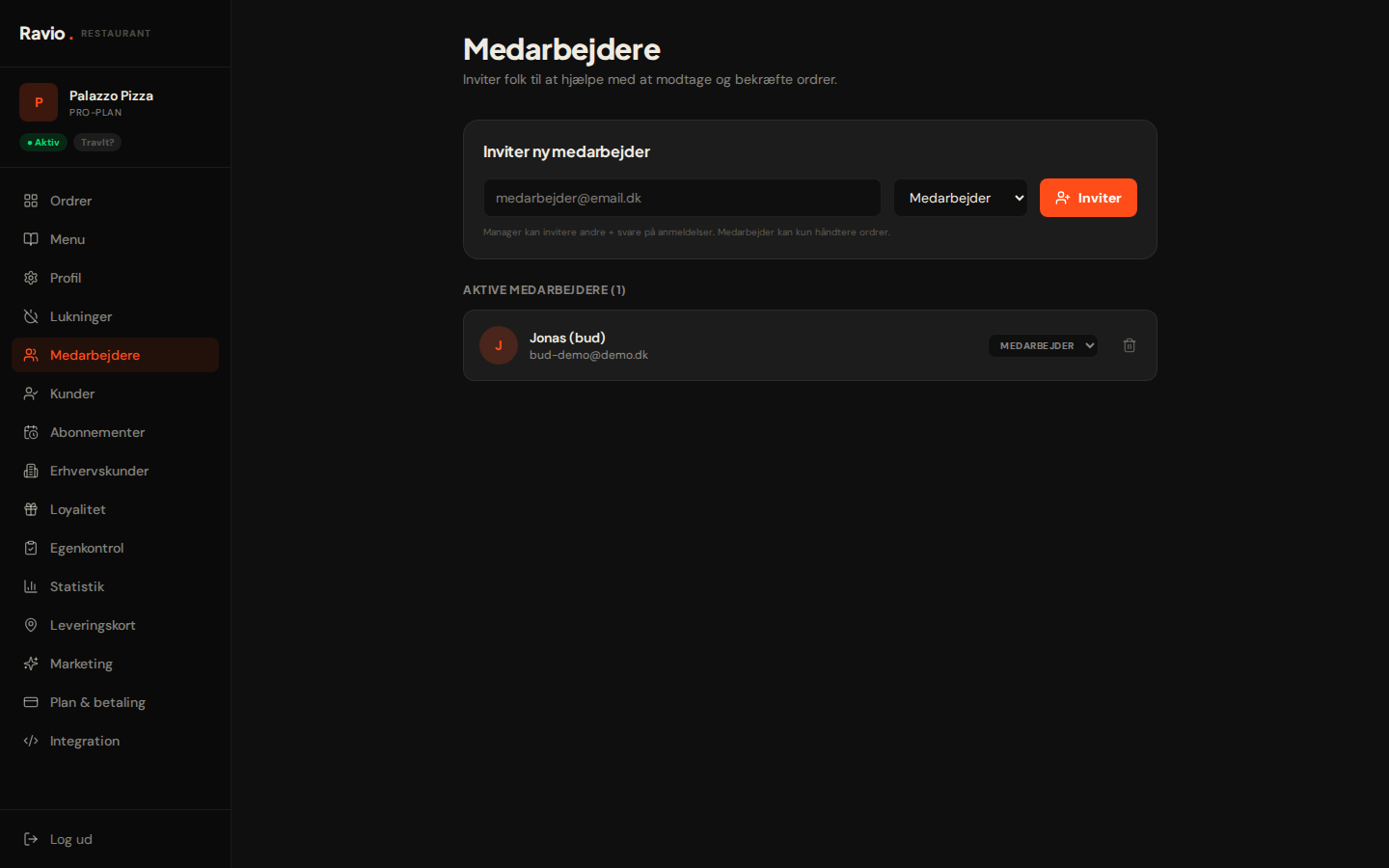Navigate to Loyalitet
The width and height of the screenshot is (1389, 868).
[115, 509]
